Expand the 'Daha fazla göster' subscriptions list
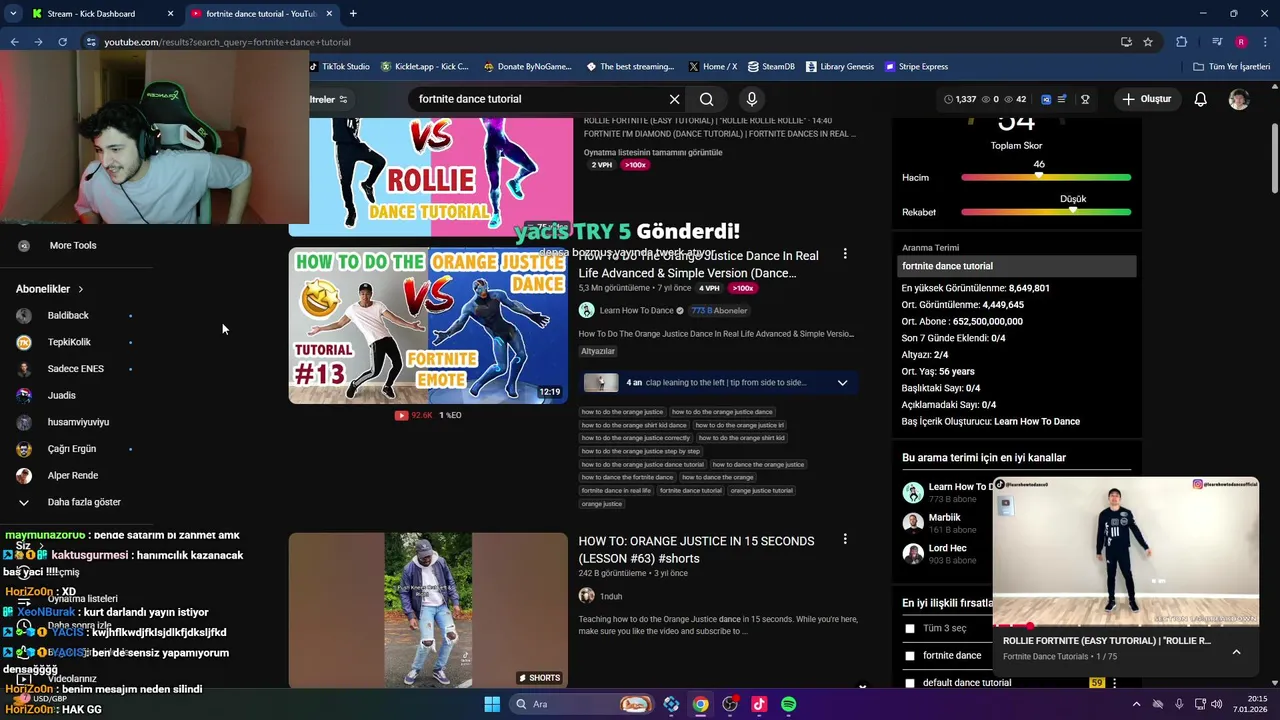1280x720 pixels. pos(70,502)
